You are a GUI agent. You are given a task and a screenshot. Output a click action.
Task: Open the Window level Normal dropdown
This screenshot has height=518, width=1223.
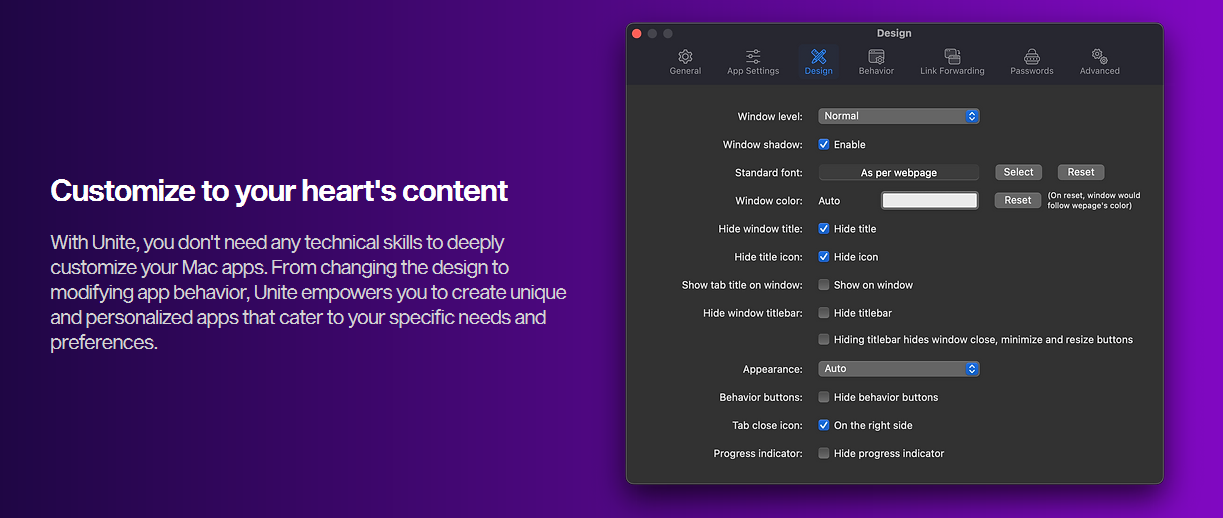898,116
